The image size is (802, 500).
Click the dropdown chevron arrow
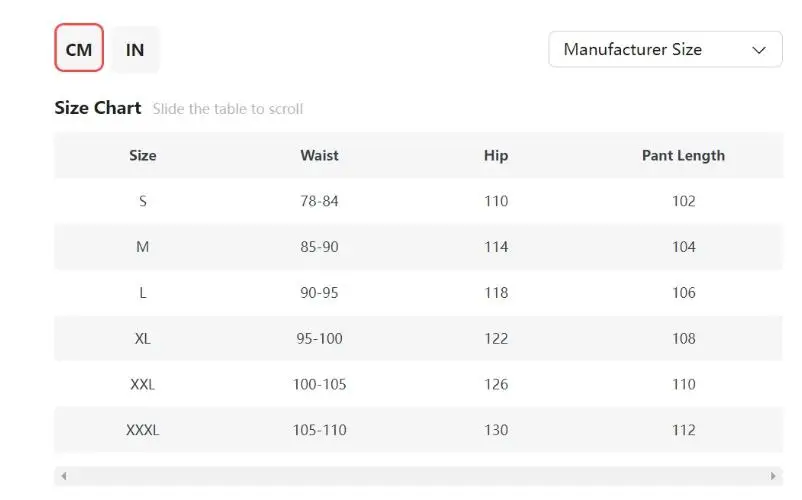pos(760,49)
